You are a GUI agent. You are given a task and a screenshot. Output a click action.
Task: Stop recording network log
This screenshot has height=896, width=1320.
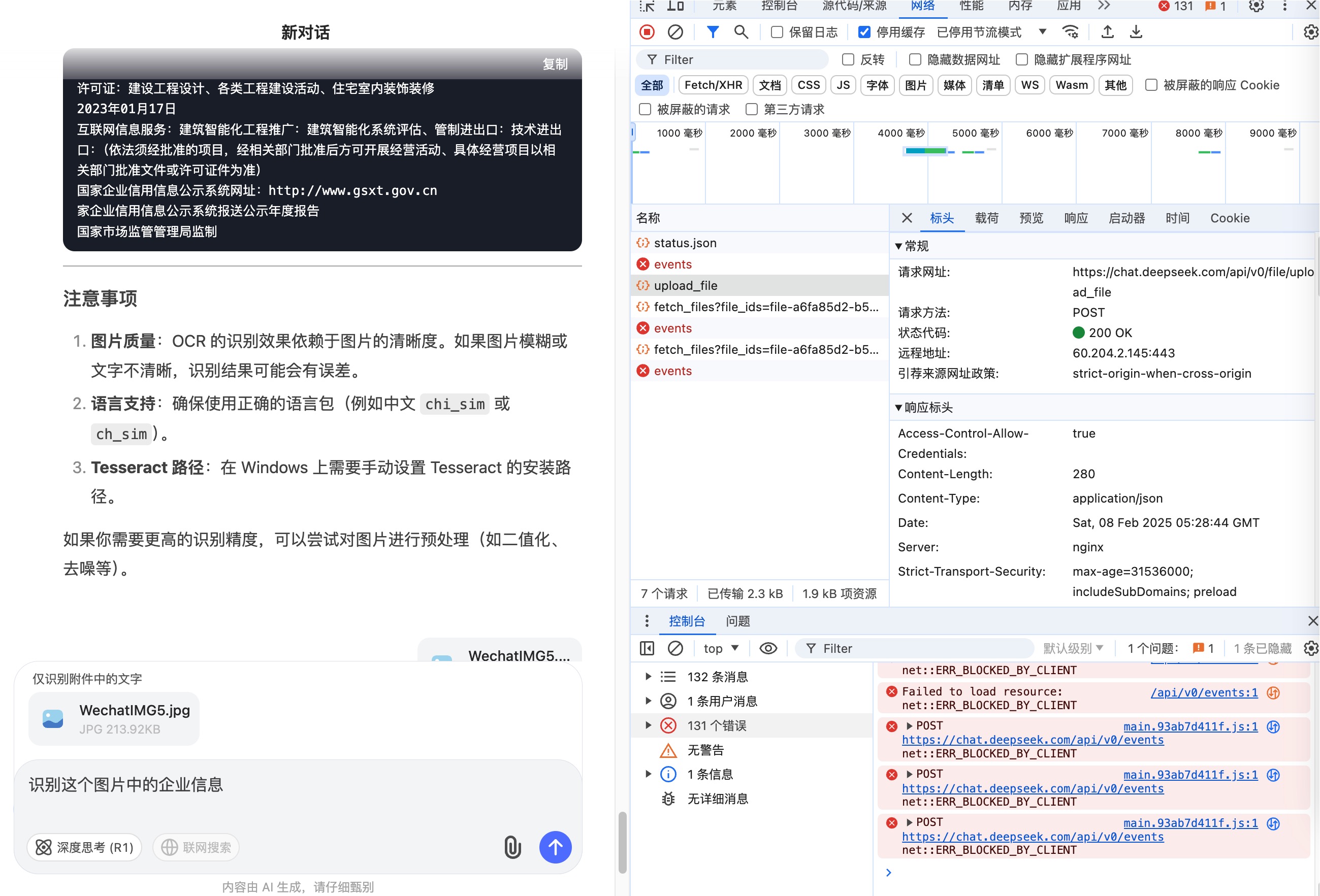(647, 32)
